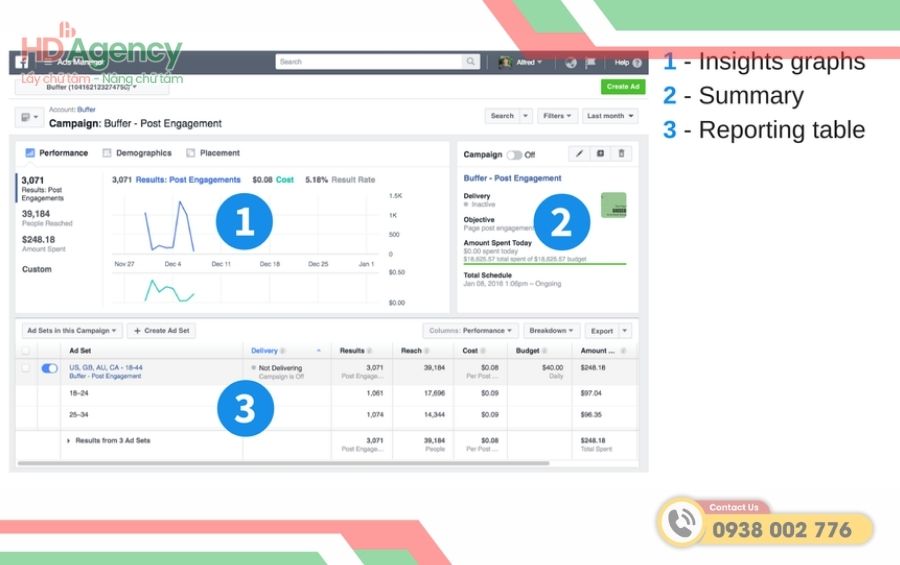The width and height of the screenshot is (900, 565).
Task: Switch to the Performance tab
Action: click(x=57, y=153)
